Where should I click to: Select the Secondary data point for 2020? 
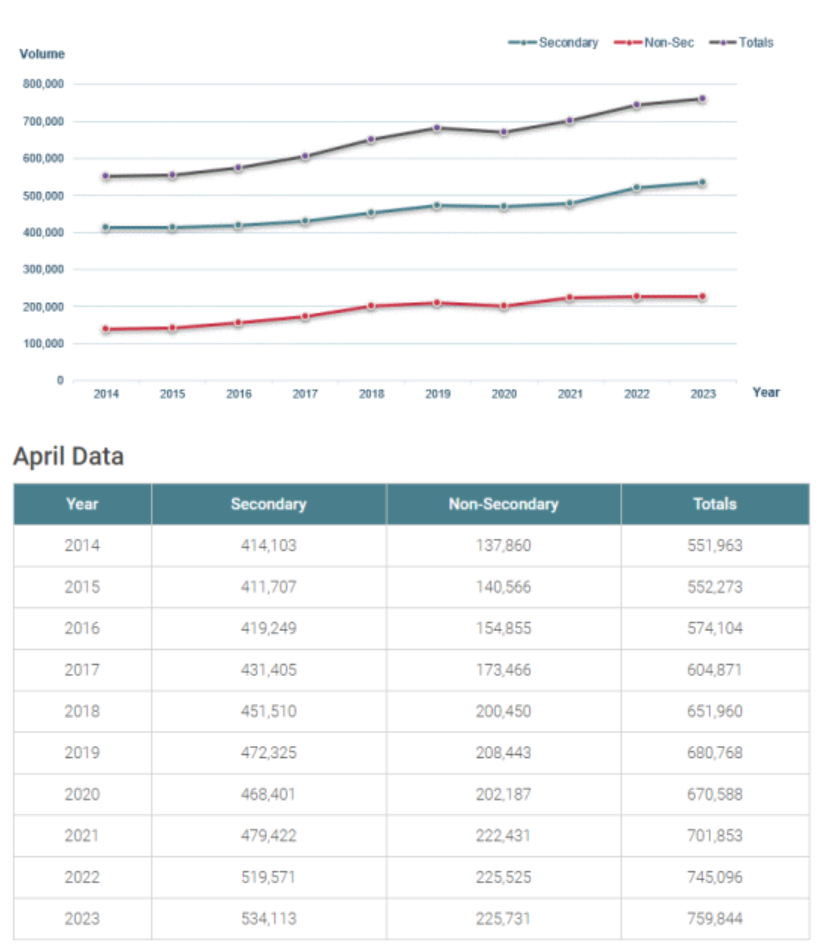504,207
